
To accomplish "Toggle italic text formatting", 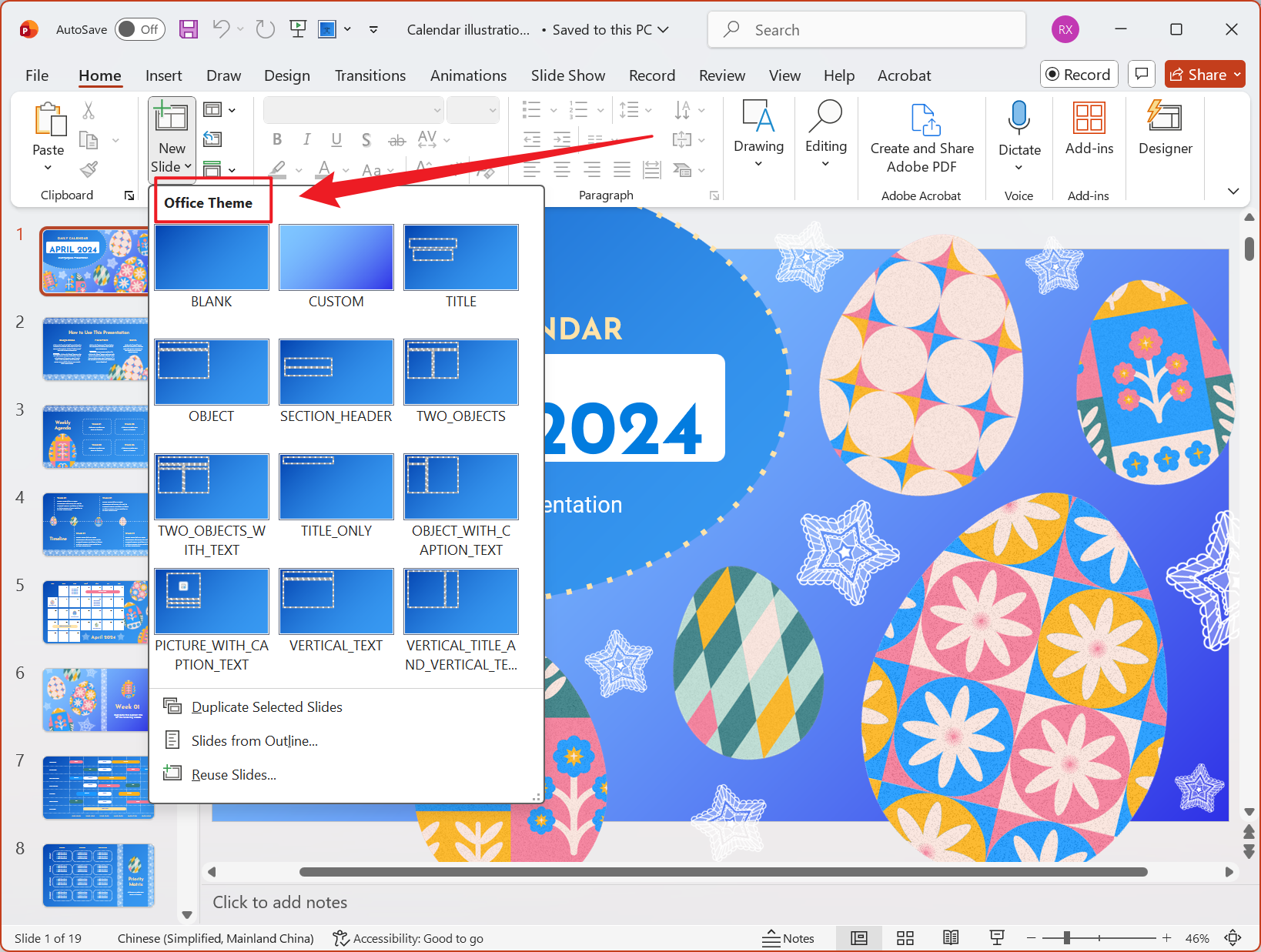I will (x=306, y=139).
